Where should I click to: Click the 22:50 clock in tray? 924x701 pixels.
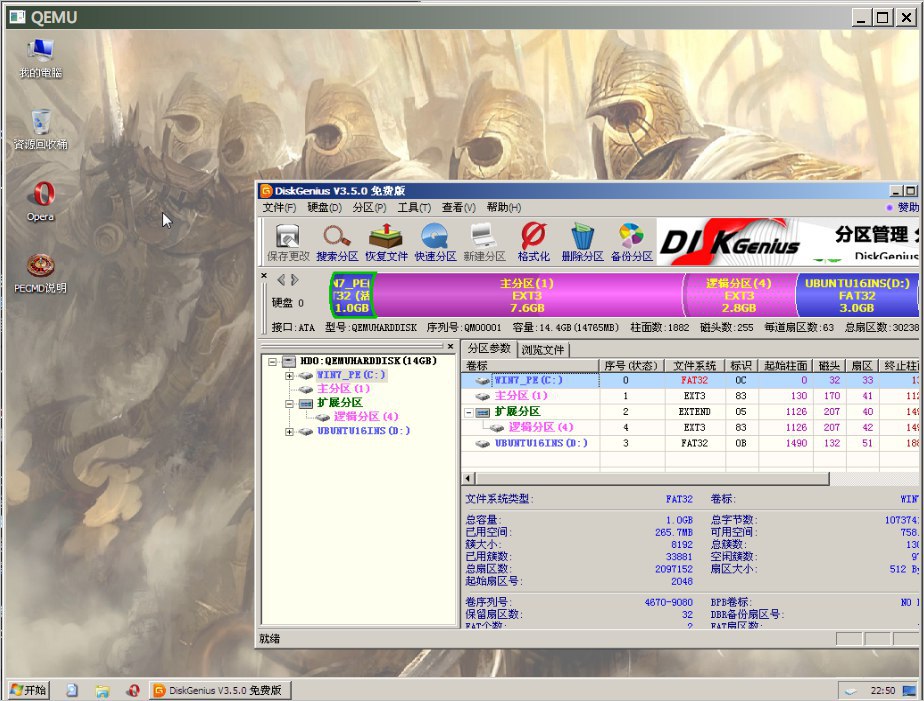tap(883, 690)
